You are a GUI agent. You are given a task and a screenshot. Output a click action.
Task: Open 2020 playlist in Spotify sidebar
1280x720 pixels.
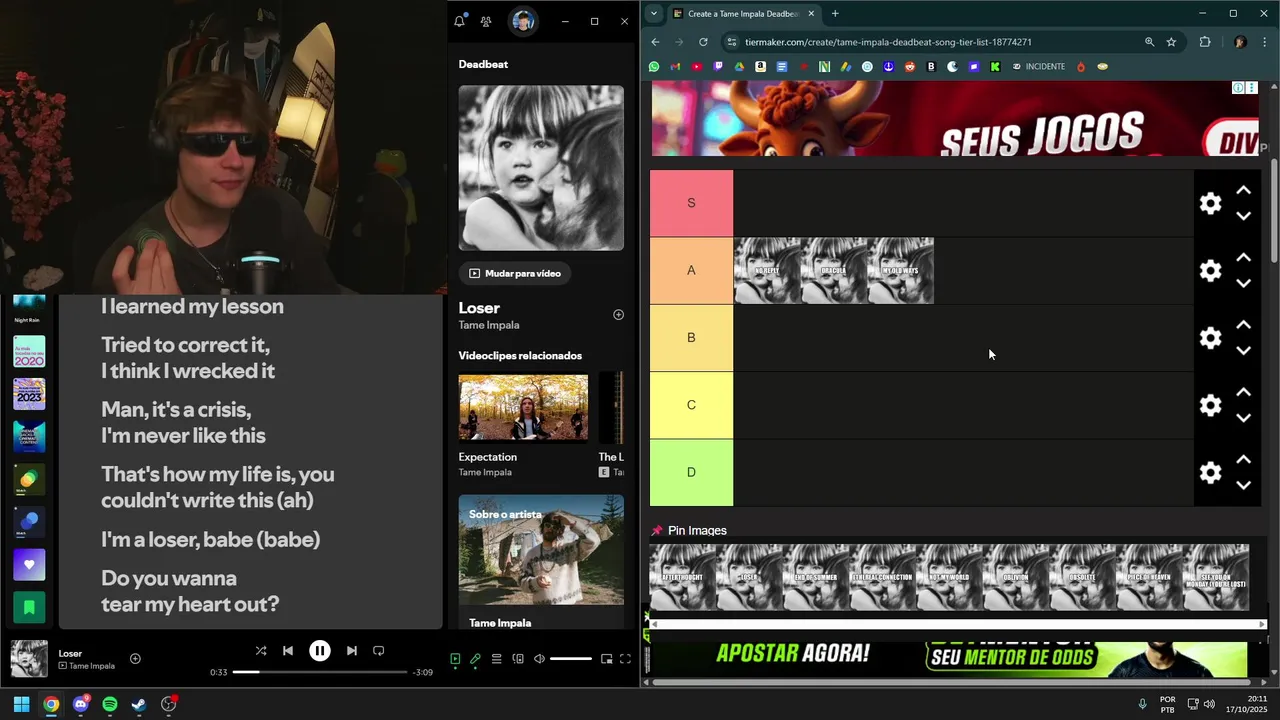point(29,352)
